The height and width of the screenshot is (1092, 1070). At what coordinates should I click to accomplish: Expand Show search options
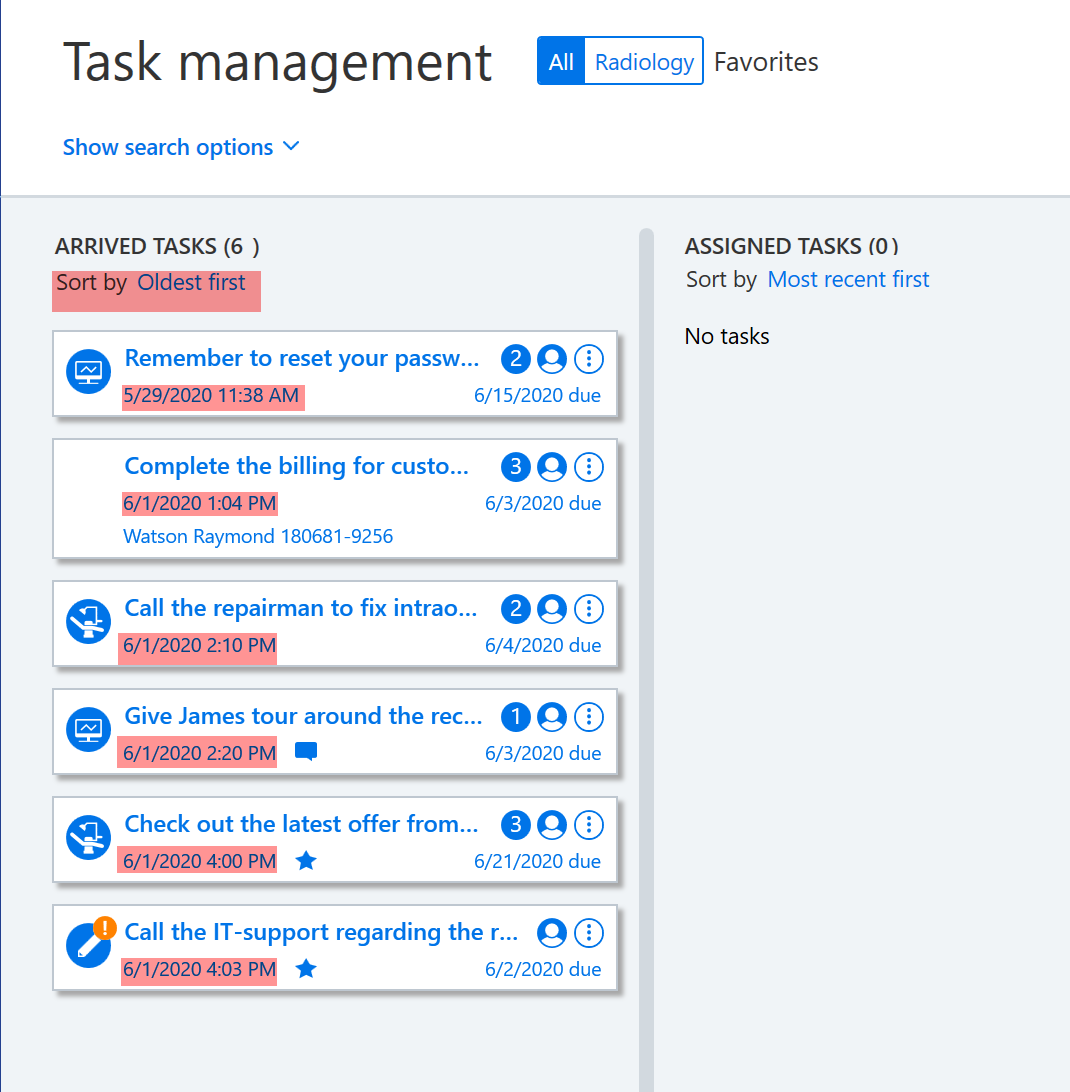pos(181,147)
